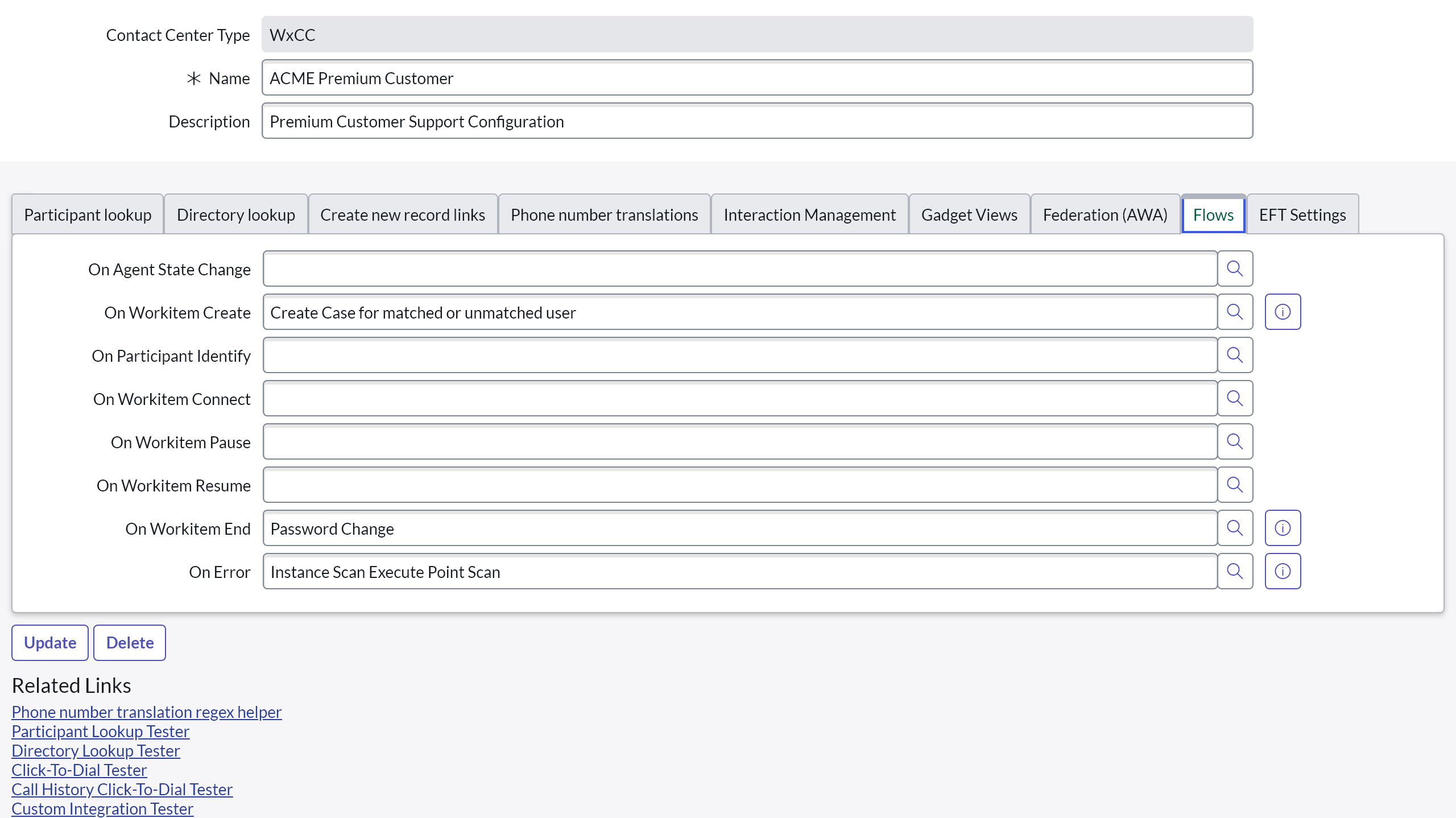
Task: Open lookup for On Workitem Pause
Action: 1235,441
